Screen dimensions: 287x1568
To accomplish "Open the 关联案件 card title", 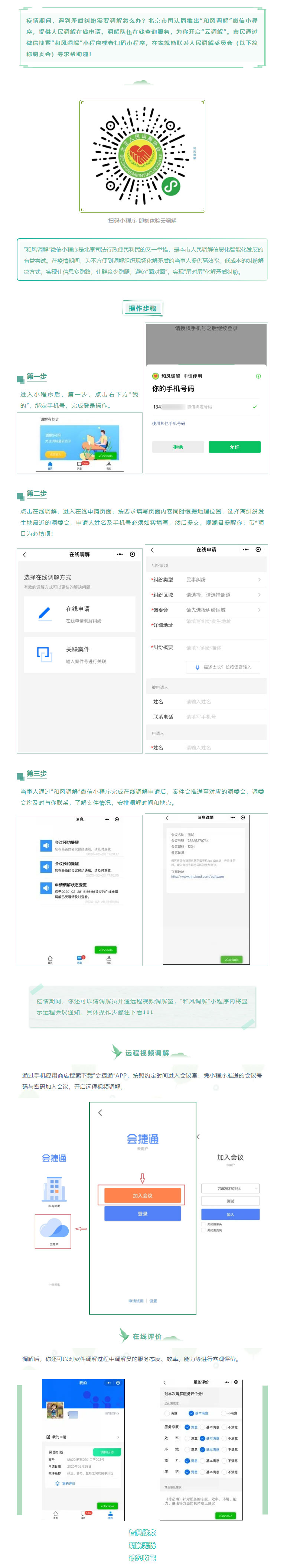I will (78, 649).
